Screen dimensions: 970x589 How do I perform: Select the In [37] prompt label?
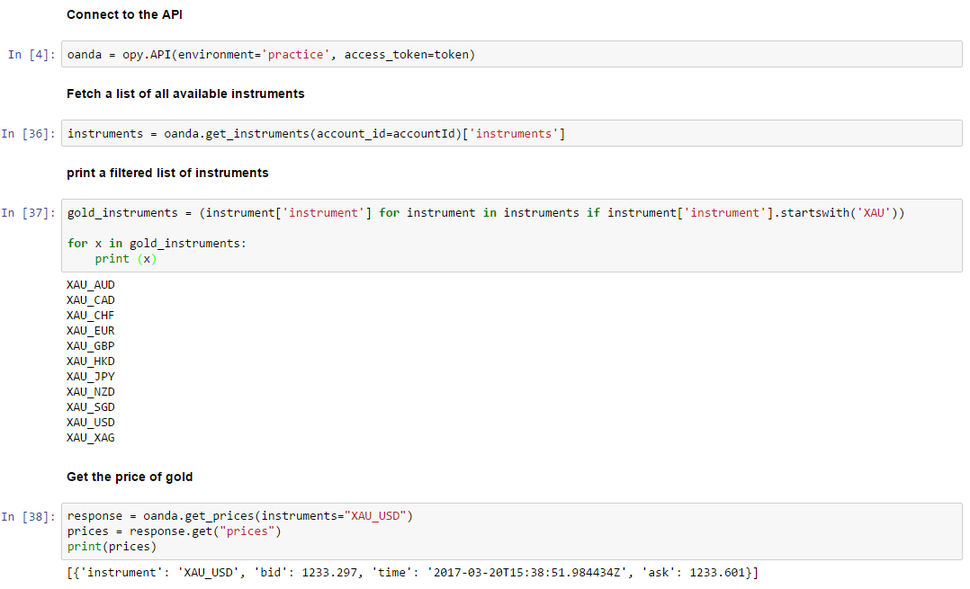point(28,213)
